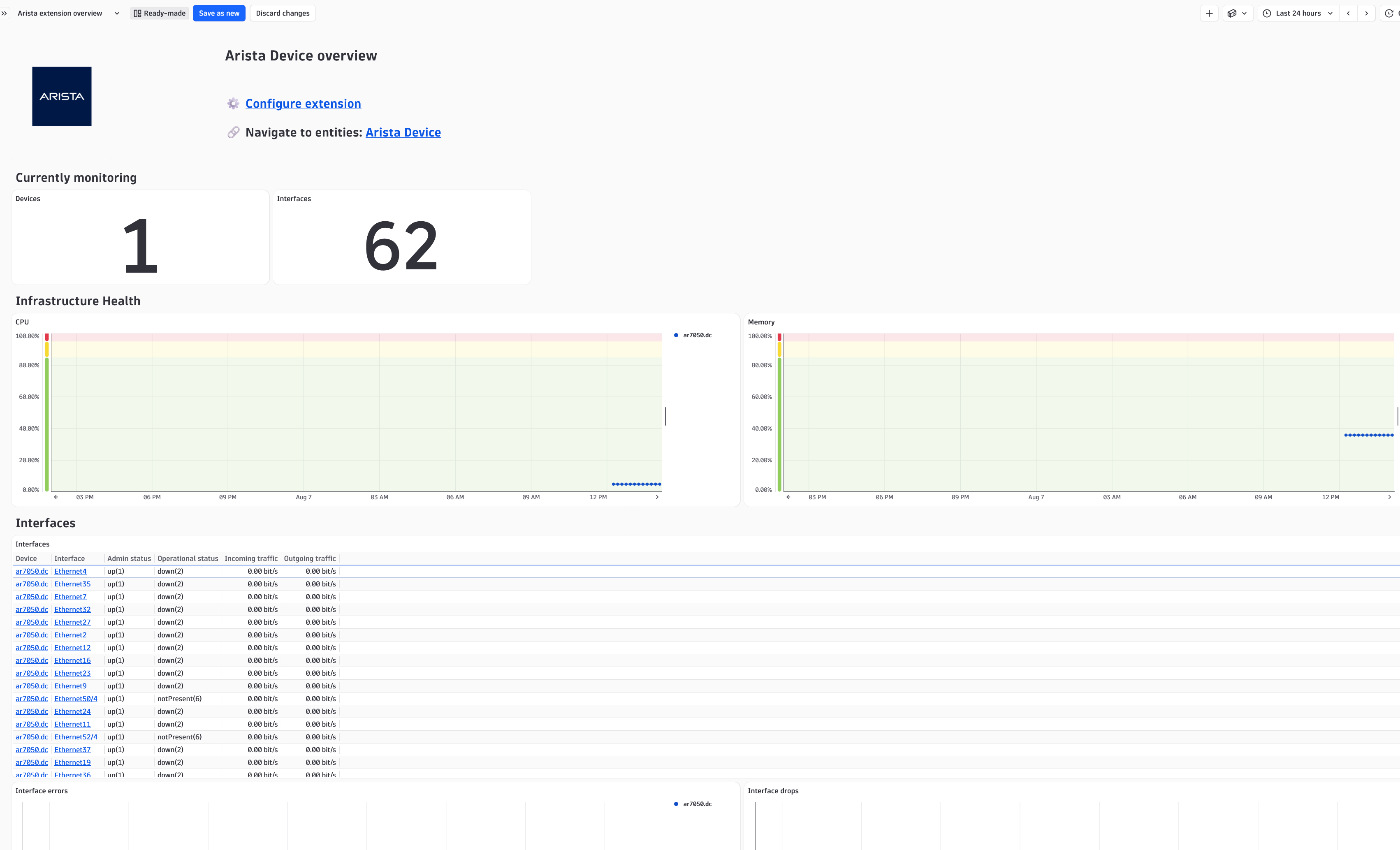
Task: Open the Ethernet4 interface link
Action: point(70,571)
